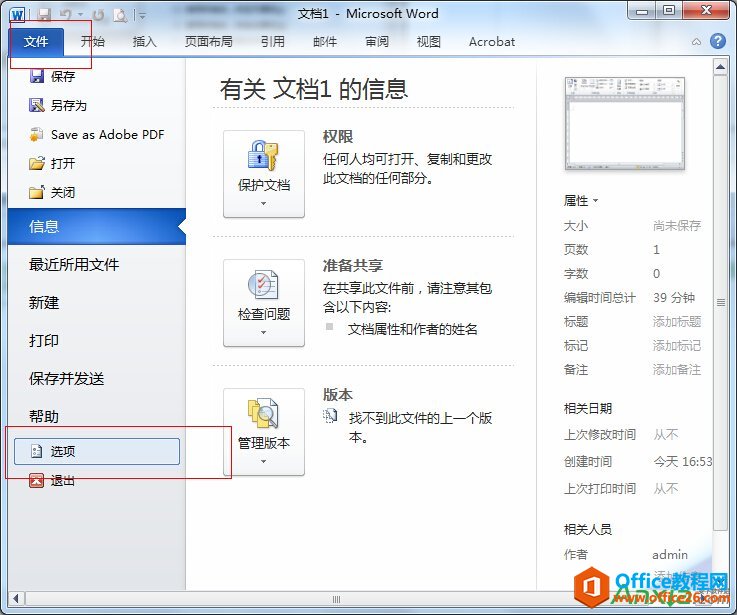Screen dimensions: 737x615
Task: Click the 权限 permissions heading
Action: click(338, 137)
